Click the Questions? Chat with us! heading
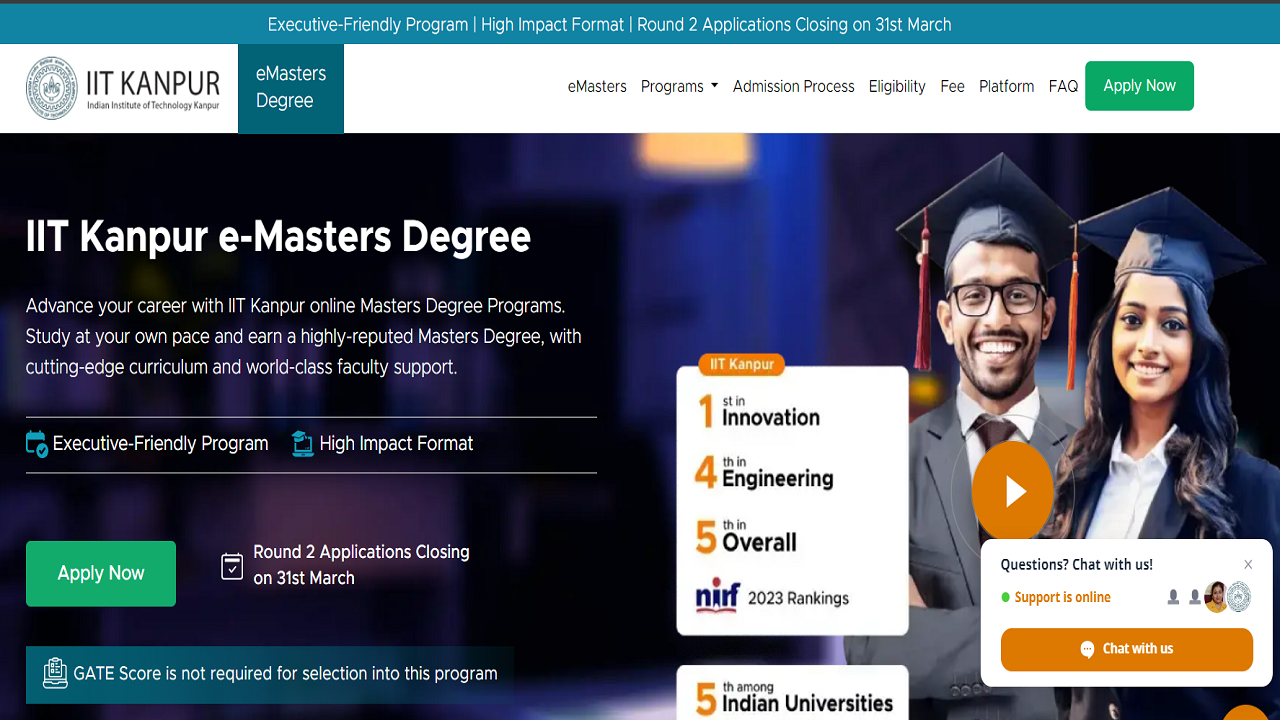 click(1077, 565)
